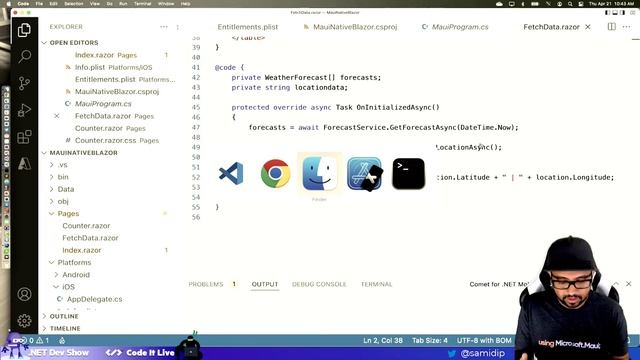The height and width of the screenshot is (360, 640).
Task: Click line 47 forecasts assignment code
Action: (x=383, y=127)
